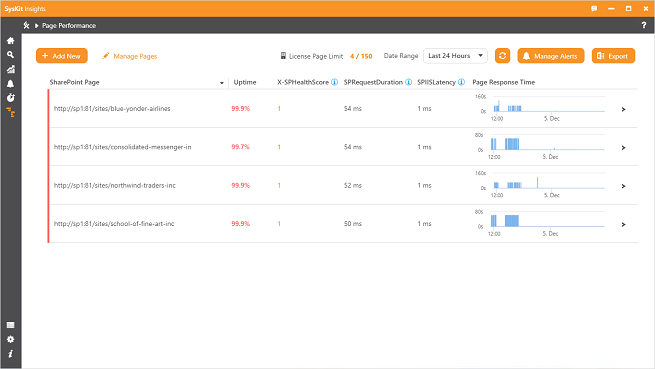Show info for SPRequestDuration column

click(409, 82)
